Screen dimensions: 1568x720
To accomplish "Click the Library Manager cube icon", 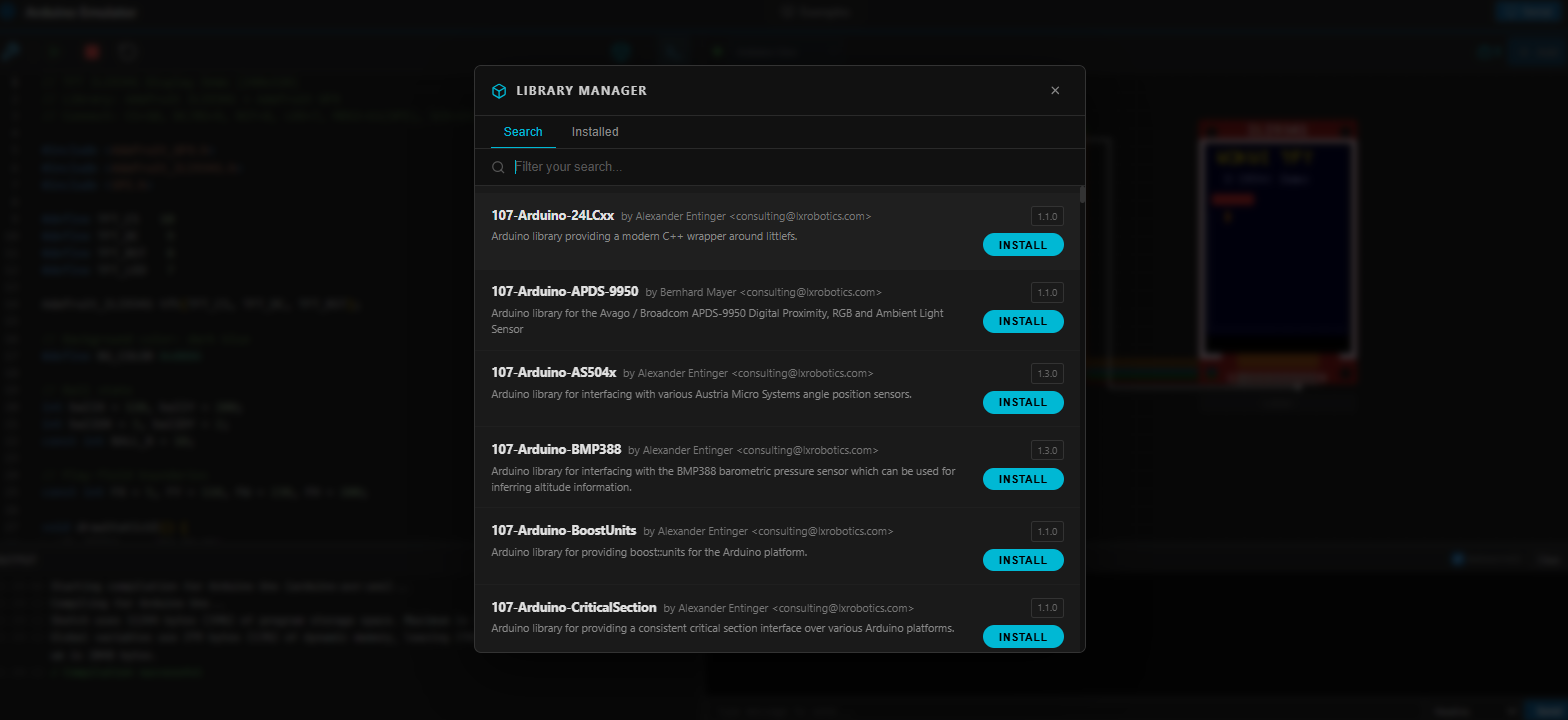I will click(x=498, y=91).
